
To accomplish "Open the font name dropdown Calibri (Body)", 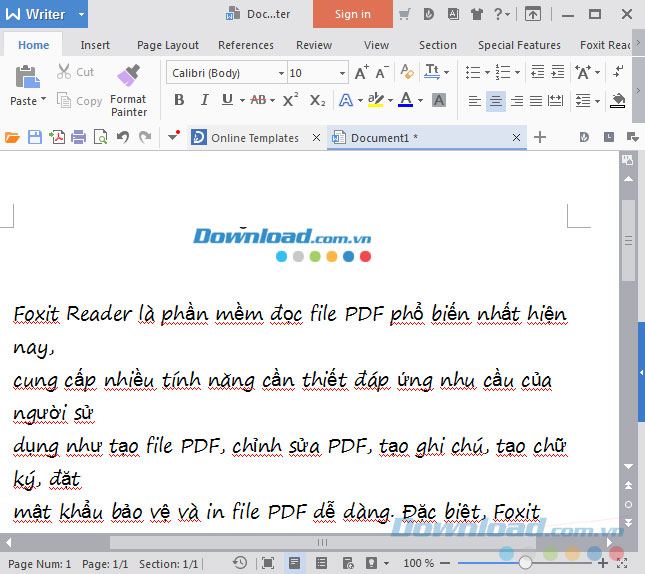I will [x=281, y=73].
